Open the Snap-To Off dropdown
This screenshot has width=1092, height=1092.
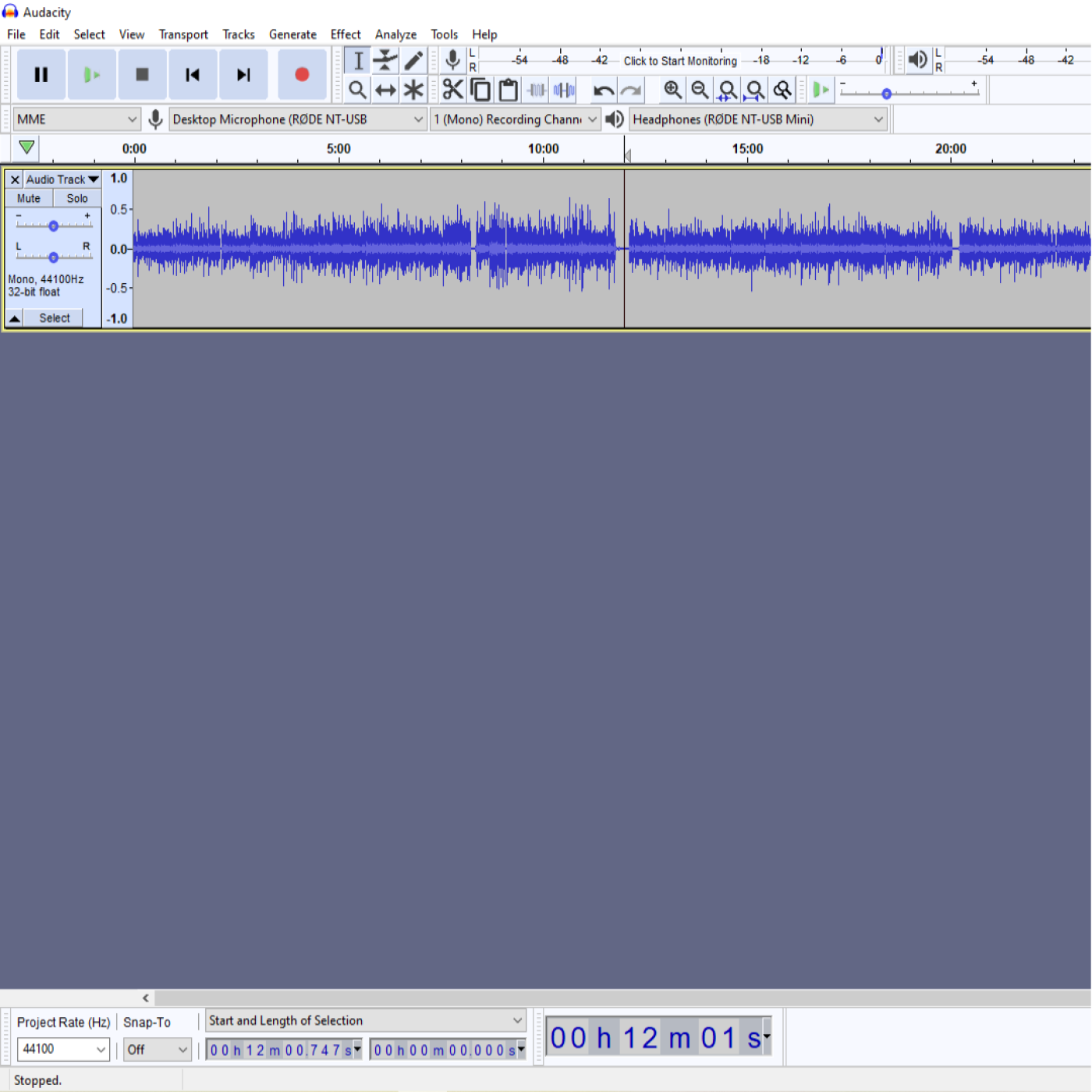coord(157,1049)
